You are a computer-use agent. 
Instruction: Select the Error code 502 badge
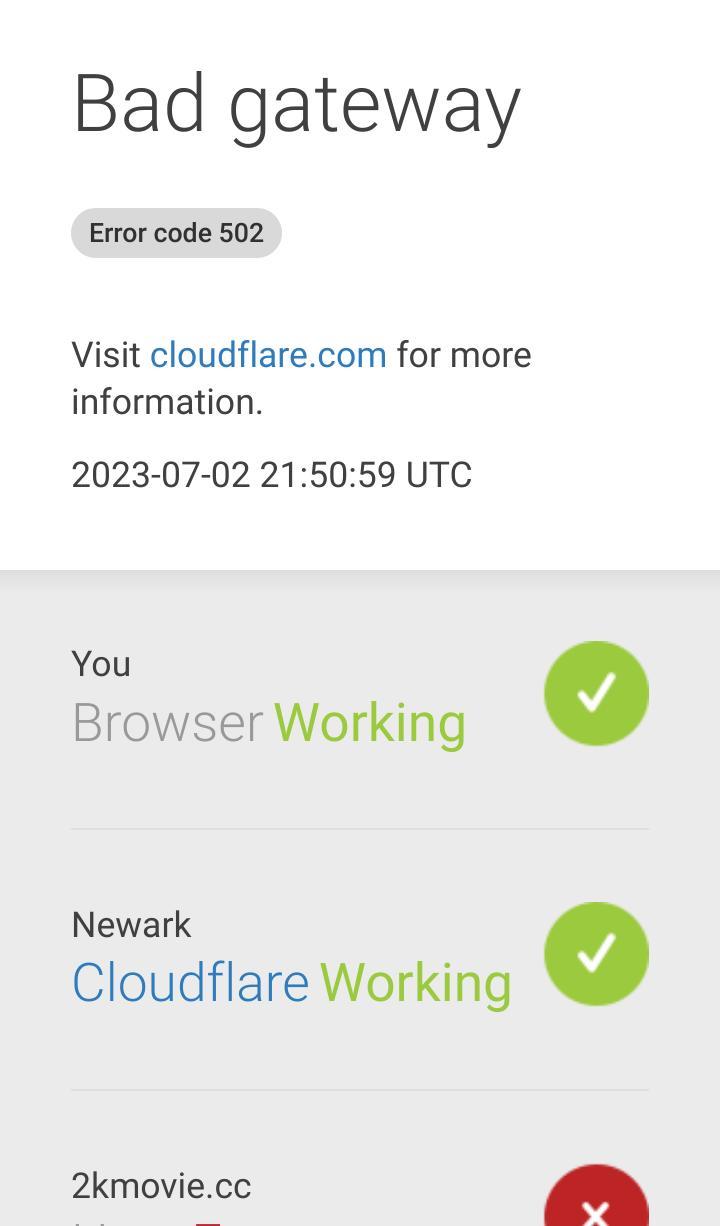click(x=176, y=233)
